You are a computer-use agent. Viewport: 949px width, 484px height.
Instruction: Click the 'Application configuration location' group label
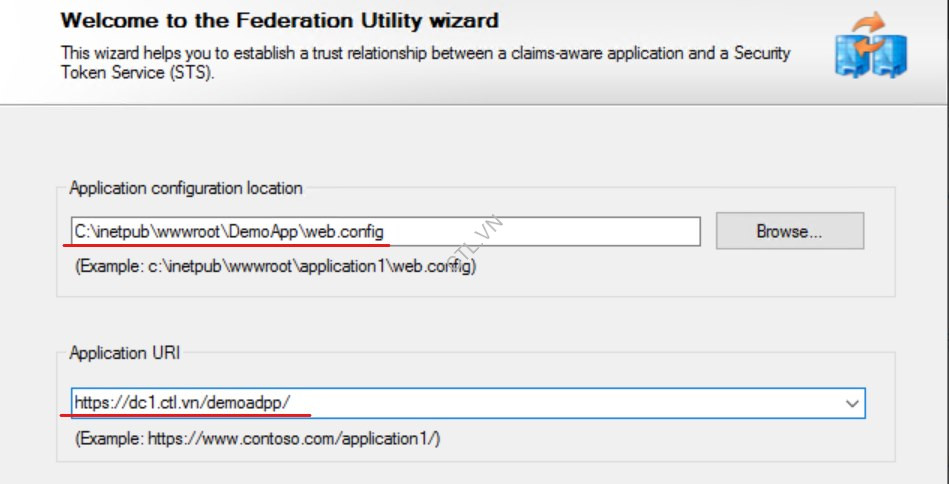point(186,188)
